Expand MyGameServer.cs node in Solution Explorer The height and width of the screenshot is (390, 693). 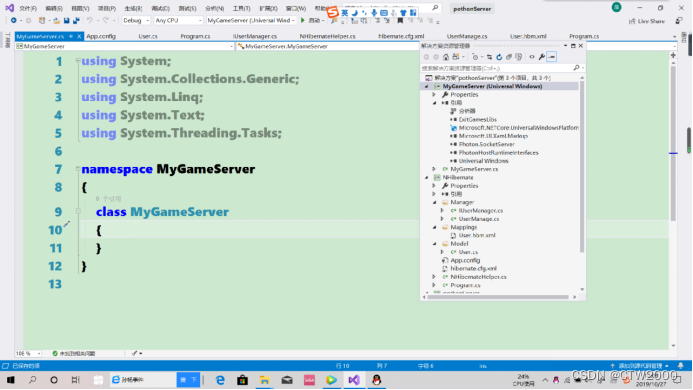[434, 169]
